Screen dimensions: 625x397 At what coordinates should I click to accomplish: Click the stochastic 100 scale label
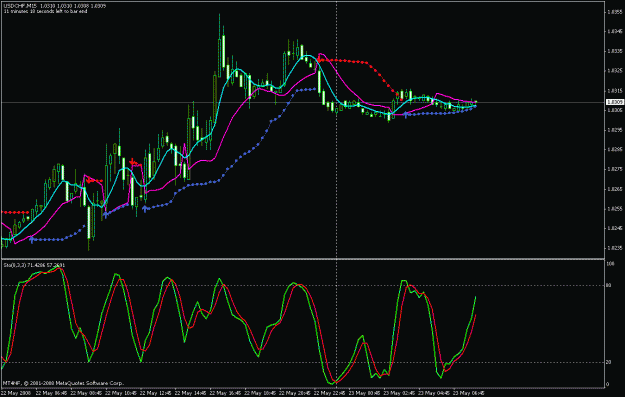point(610,264)
